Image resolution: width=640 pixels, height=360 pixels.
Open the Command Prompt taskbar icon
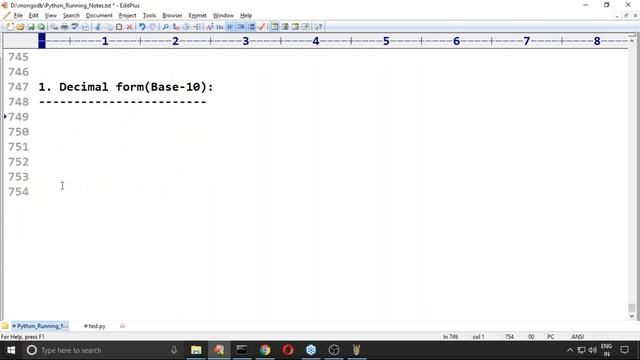click(242, 350)
